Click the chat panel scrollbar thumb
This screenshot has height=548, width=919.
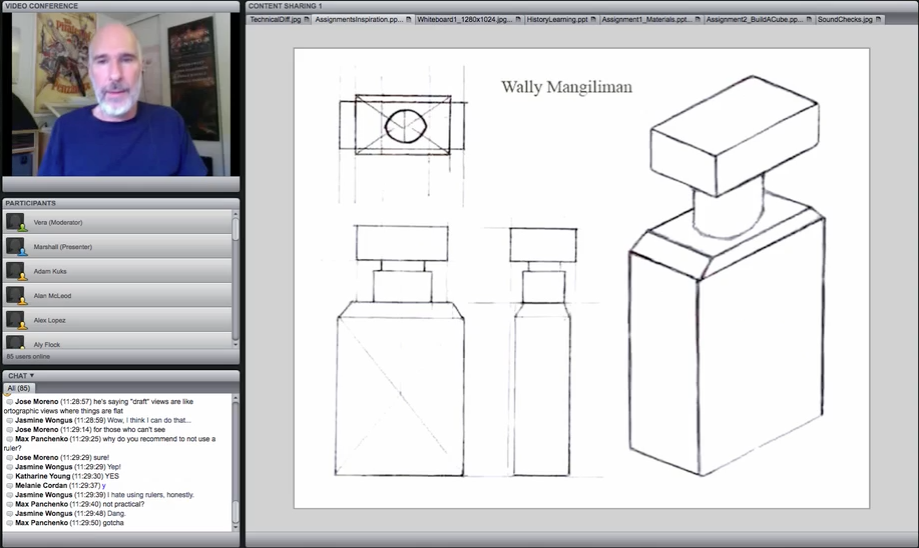[236, 512]
